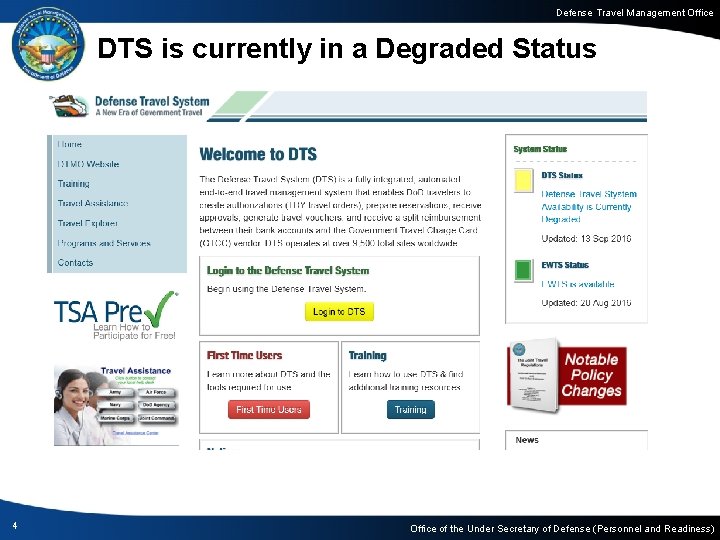Click the slide title about Degraded Status
Screen dimensions: 720x540
[347, 48]
